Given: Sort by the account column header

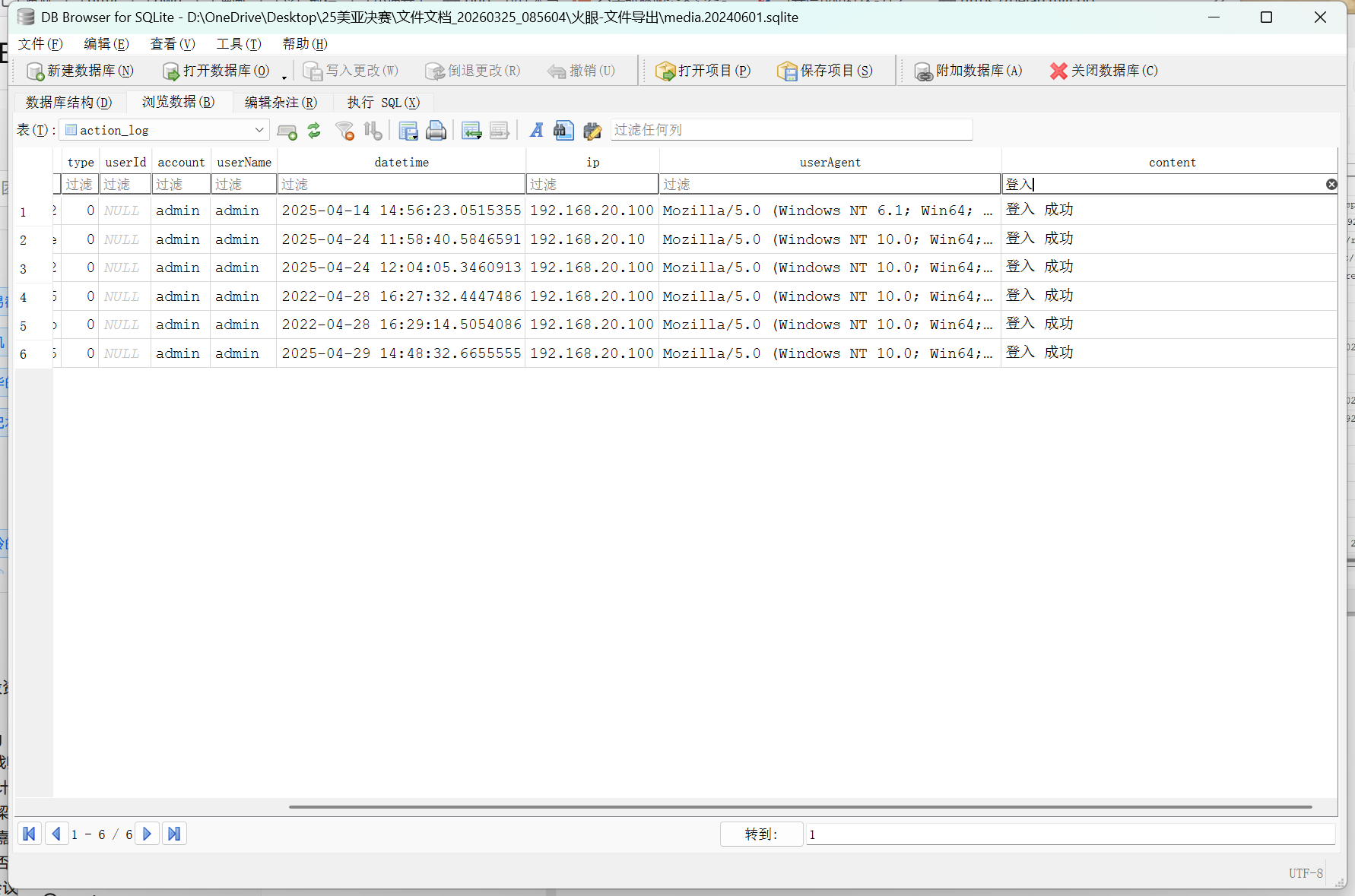Looking at the screenshot, I should click(181, 162).
